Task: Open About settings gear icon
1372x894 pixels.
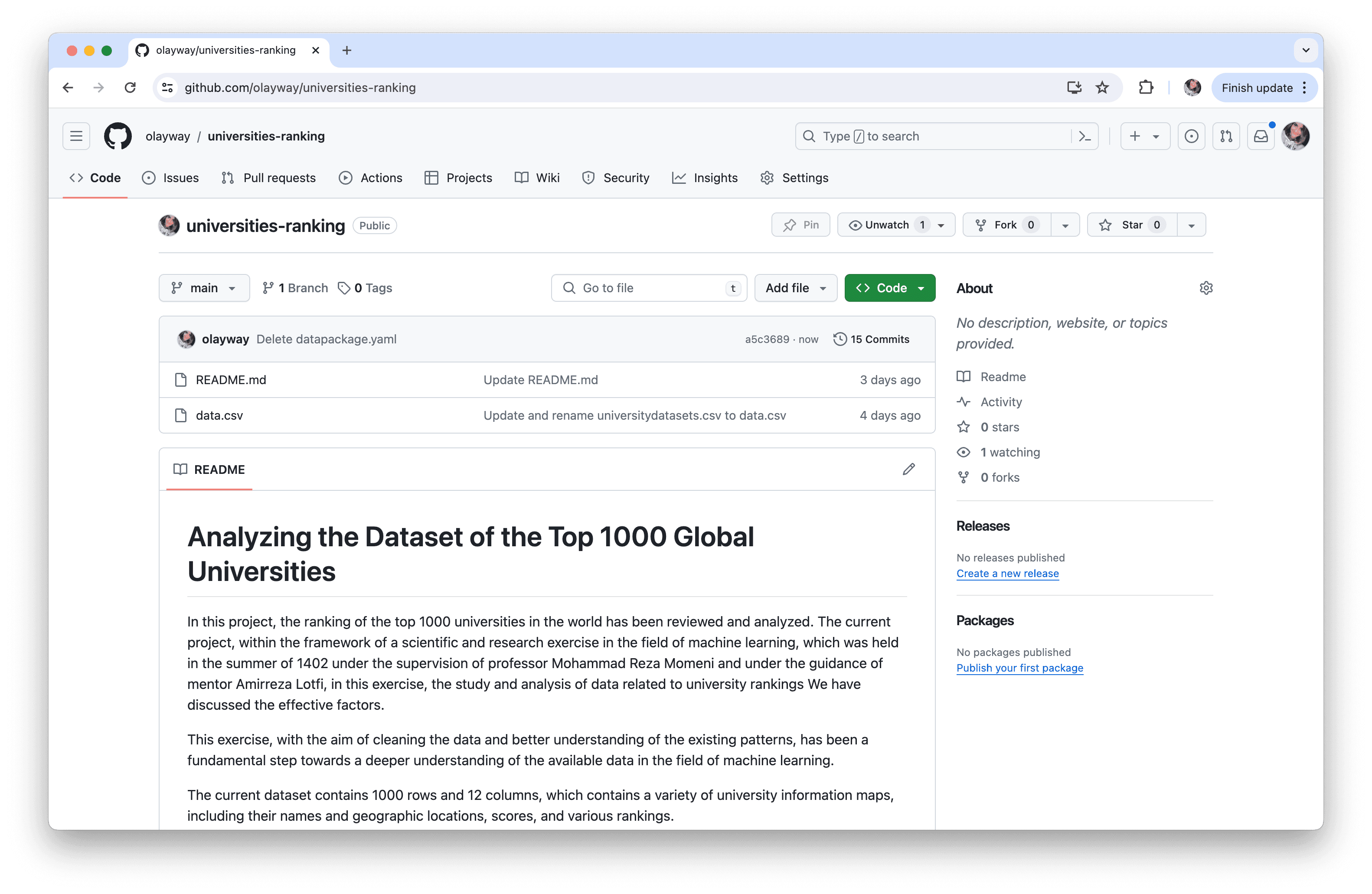Action: tap(1206, 287)
